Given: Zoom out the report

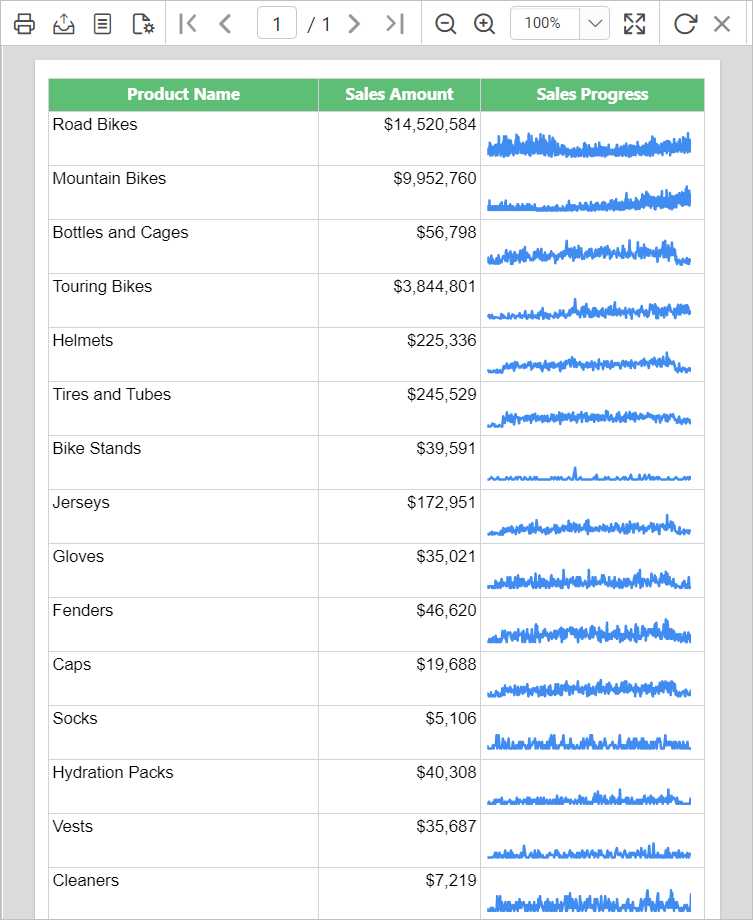Looking at the screenshot, I should tap(446, 23).
